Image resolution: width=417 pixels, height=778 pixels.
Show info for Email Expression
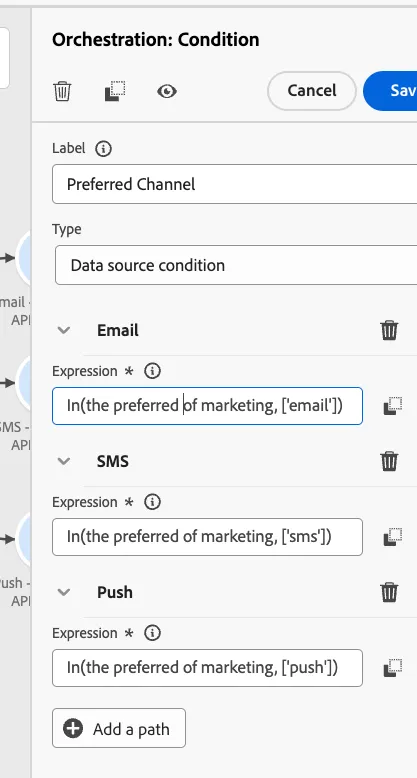click(x=152, y=371)
